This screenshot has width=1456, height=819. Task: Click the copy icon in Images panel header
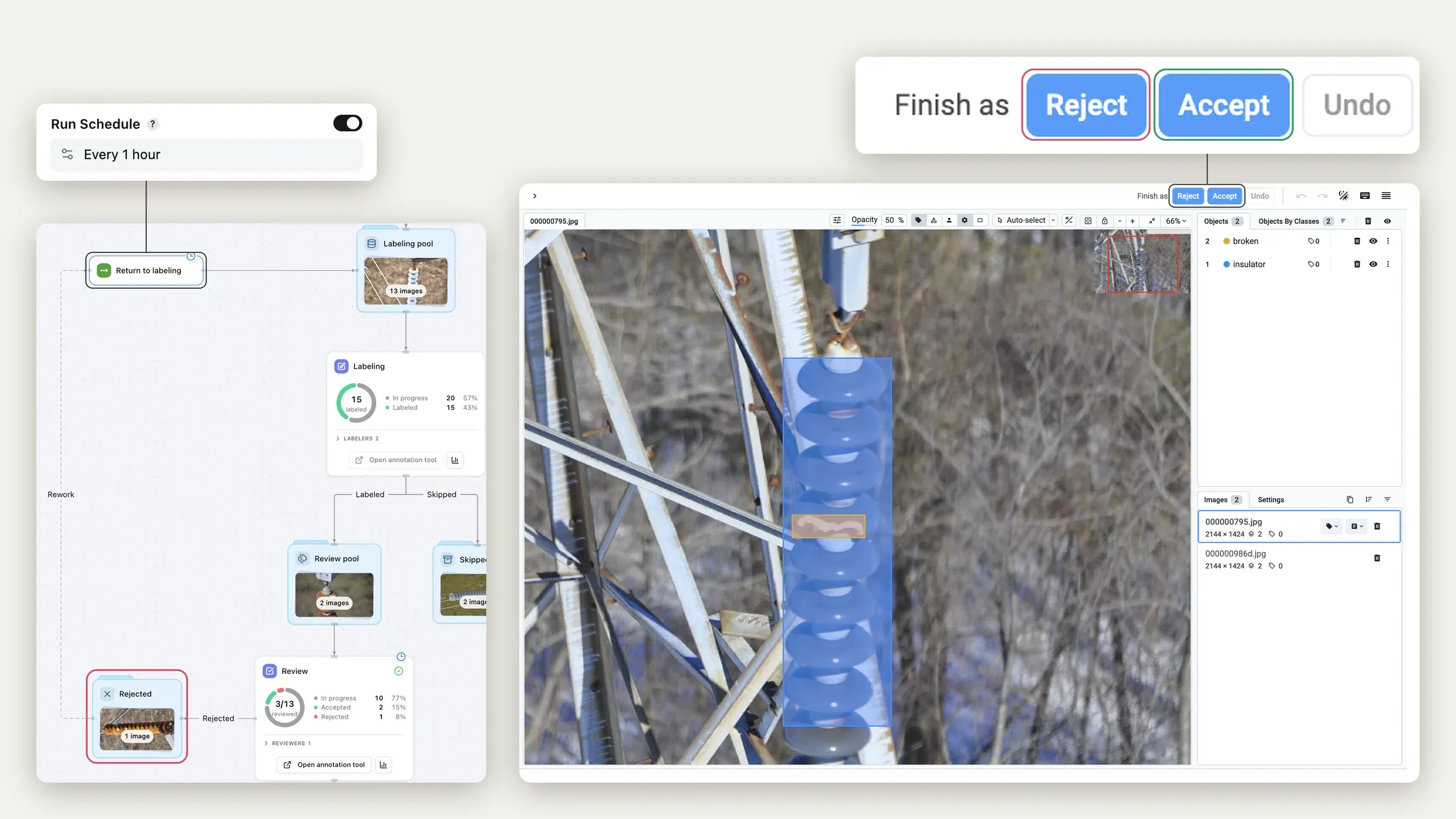1350,499
